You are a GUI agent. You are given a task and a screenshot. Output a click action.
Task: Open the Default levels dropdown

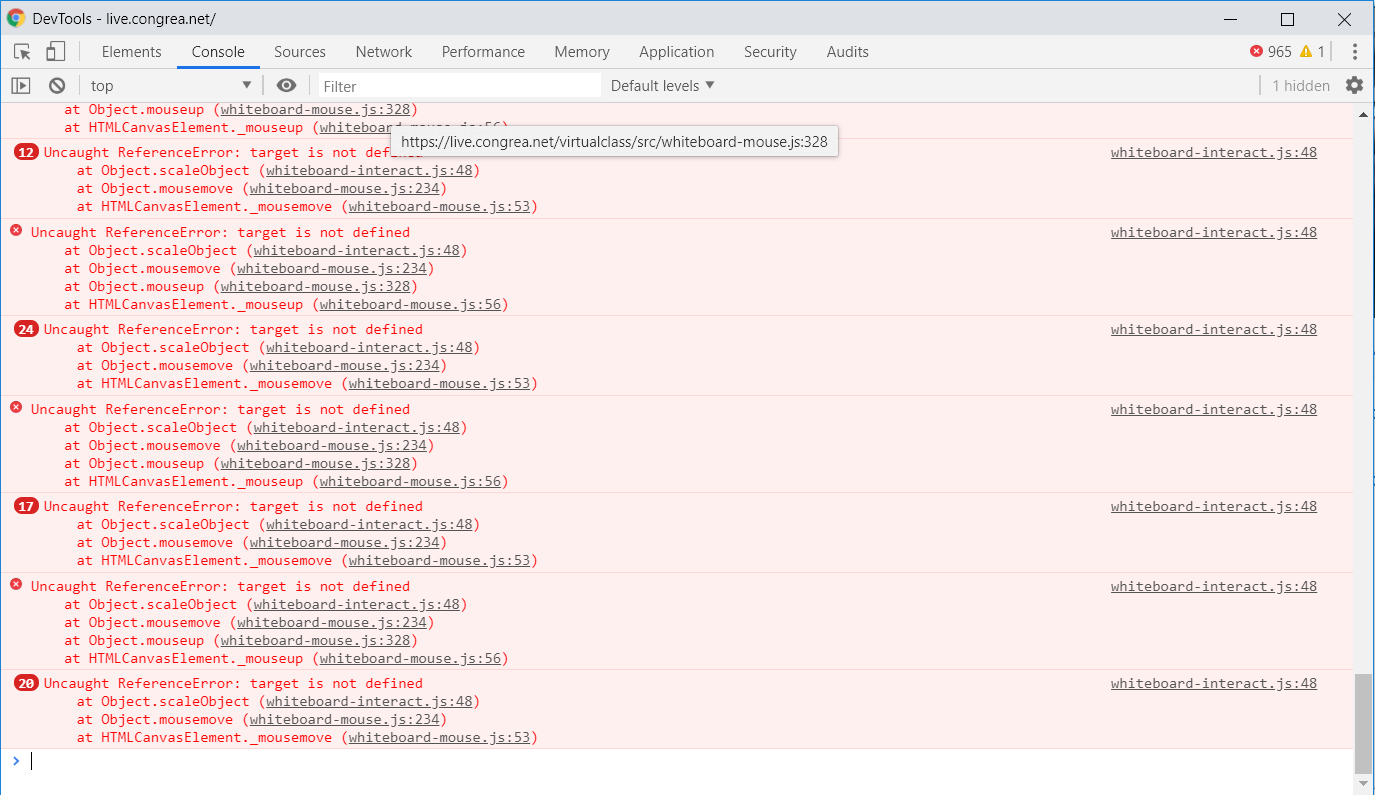tap(662, 85)
